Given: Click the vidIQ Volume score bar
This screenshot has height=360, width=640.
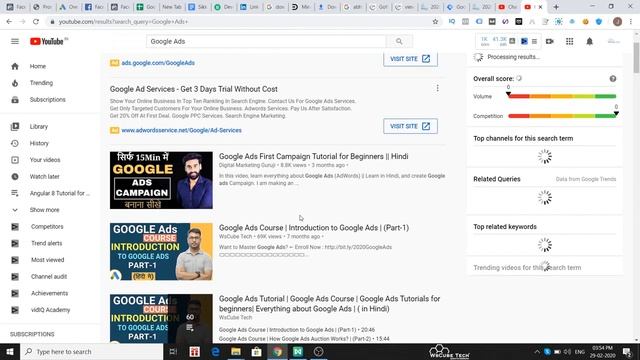Looking at the screenshot, I should 562,96.
